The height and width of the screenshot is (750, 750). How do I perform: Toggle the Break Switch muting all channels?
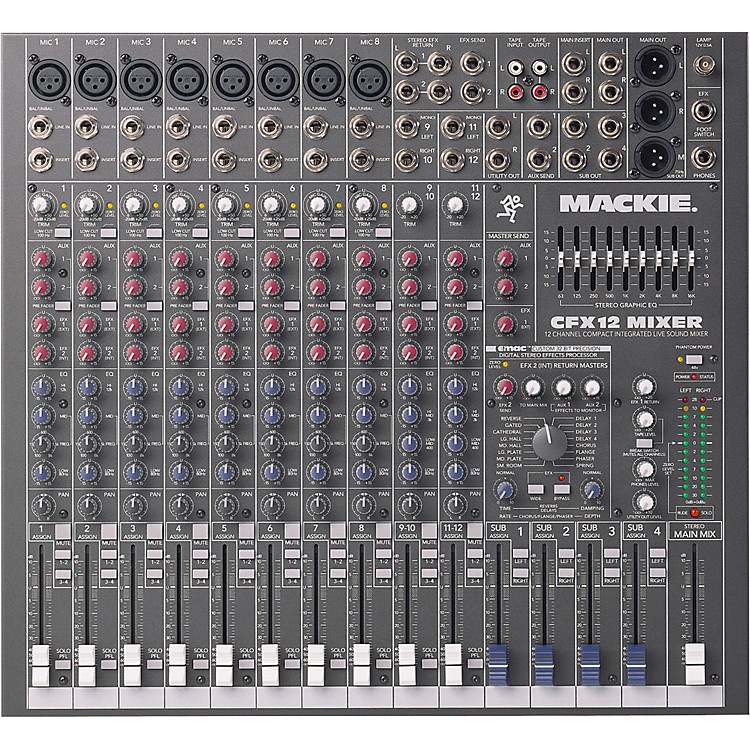click(644, 442)
